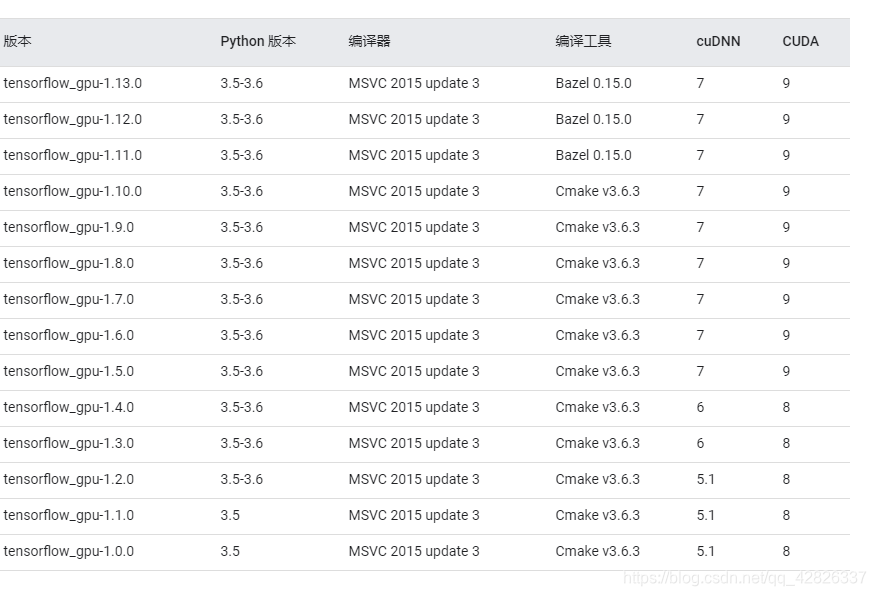Click cuDNN value 7 in tensorflow_gpu-1.13.0 row
Screen dimensions: 876x596
(x=700, y=83)
